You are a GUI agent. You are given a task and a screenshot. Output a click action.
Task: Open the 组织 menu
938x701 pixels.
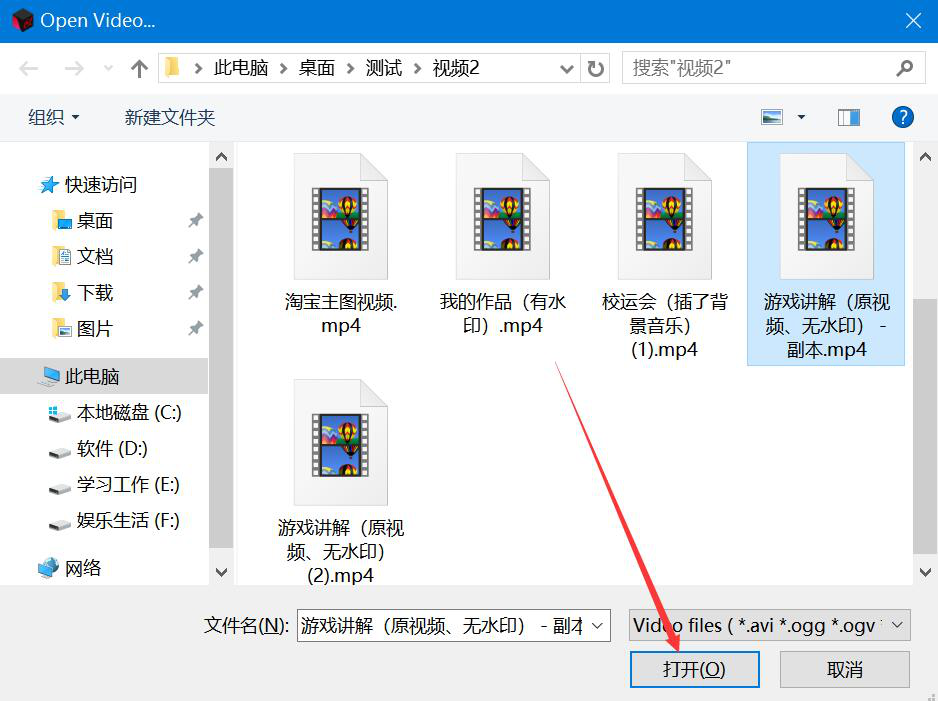pyautogui.click(x=53, y=117)
